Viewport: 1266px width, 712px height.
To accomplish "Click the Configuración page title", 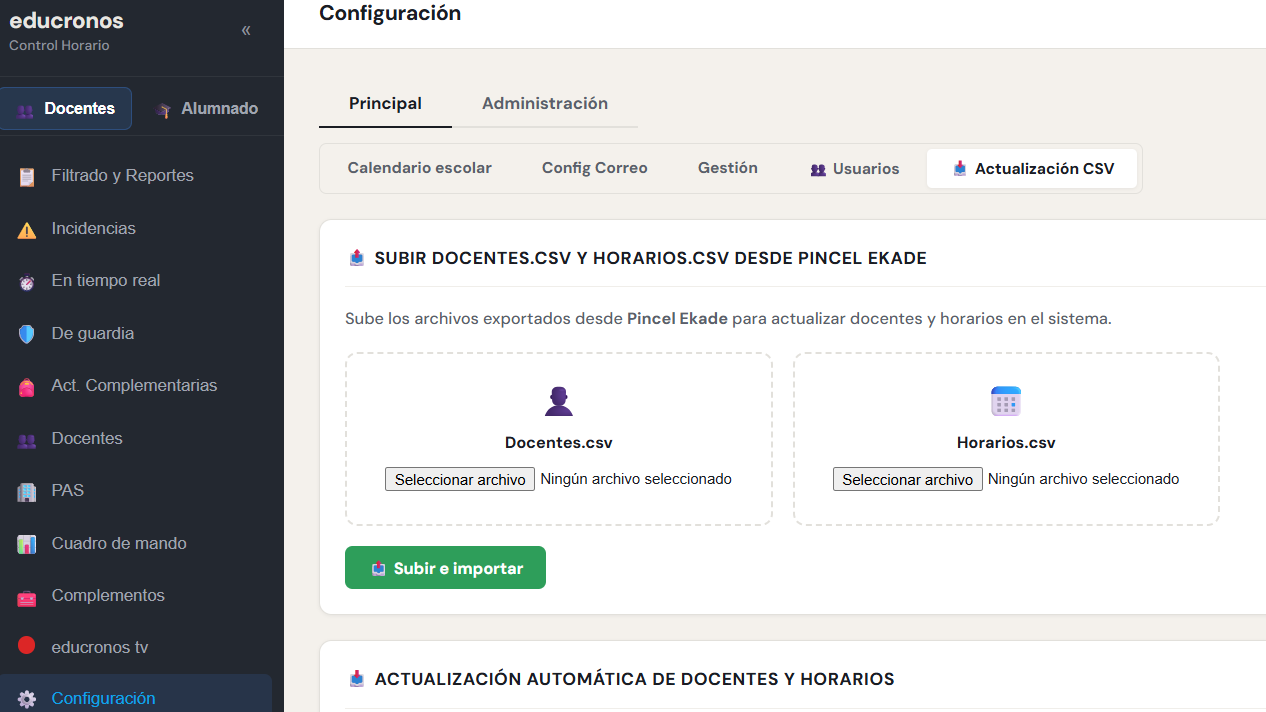I will pos(390,13).
